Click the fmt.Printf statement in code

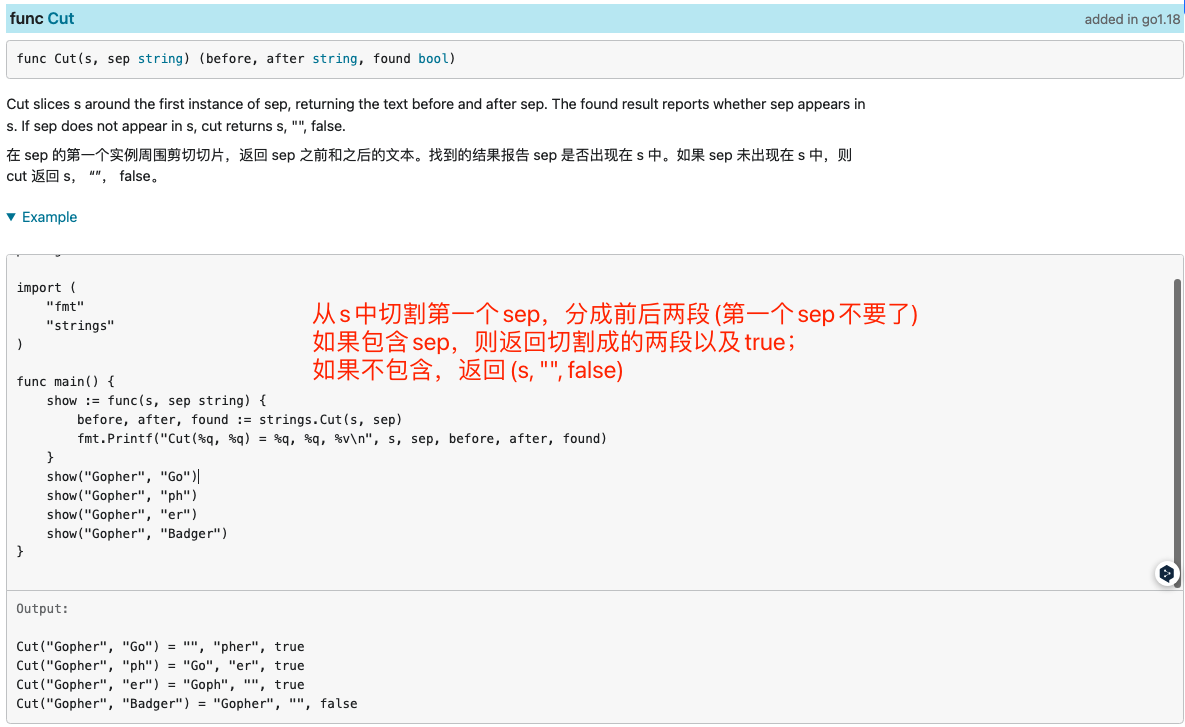point(341,439)
